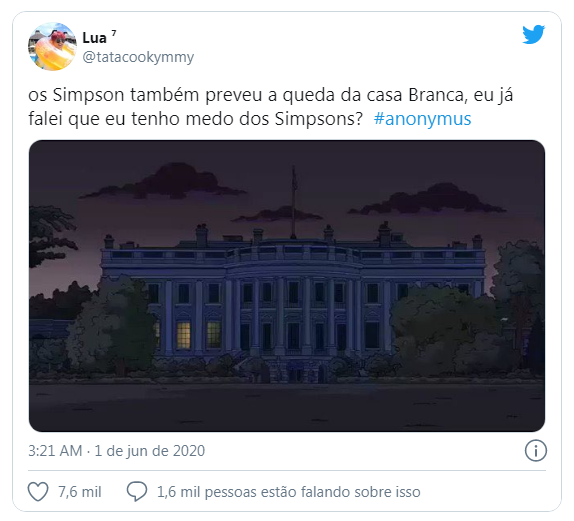Open replies via the speech bubble icon
The width and height of the screenshot is (574, 521).
pos(137,491)
